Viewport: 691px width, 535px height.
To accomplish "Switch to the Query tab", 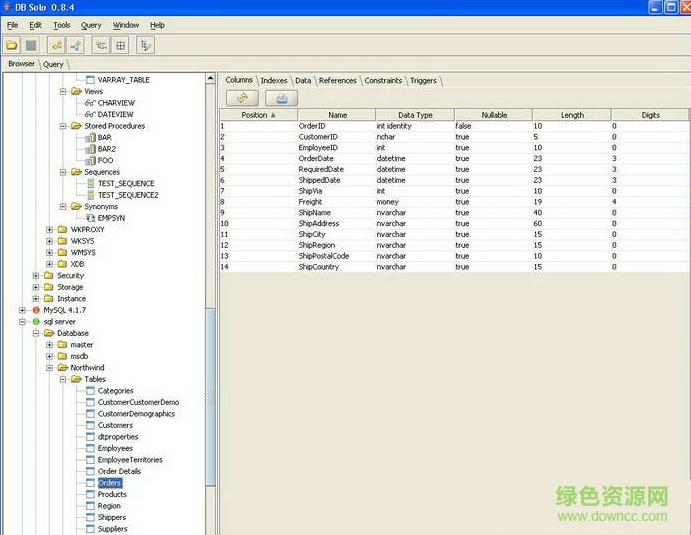I will click(53, 64).
